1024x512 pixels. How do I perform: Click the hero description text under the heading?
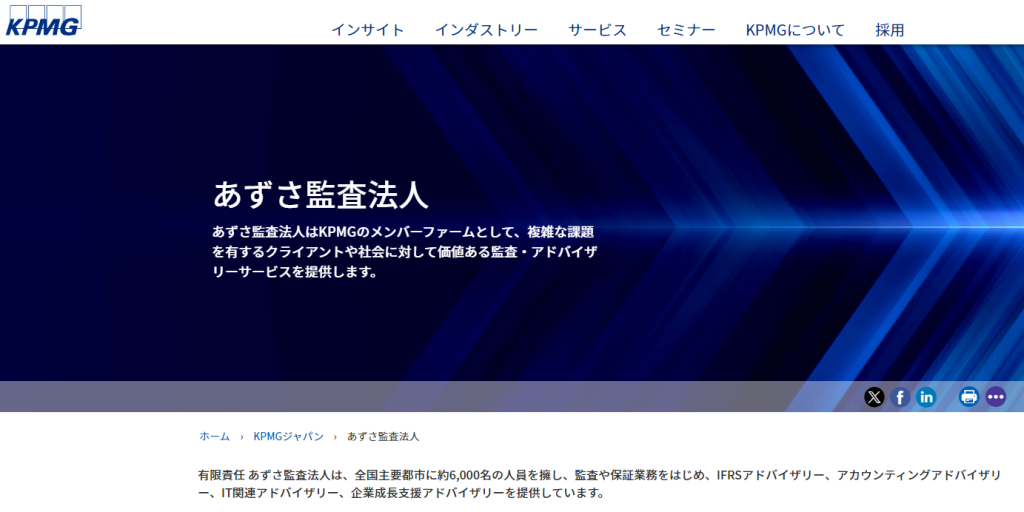[404, 251]
